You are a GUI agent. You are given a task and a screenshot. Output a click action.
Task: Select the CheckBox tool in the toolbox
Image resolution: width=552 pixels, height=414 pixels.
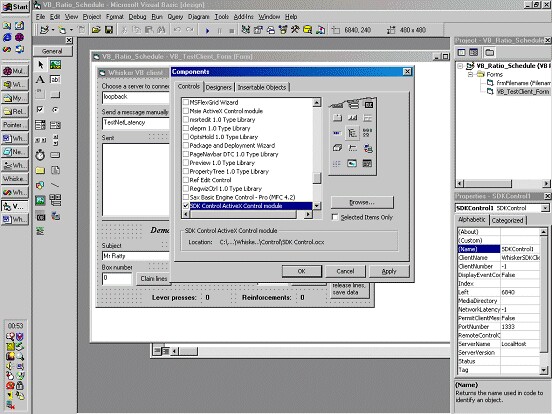(40, 109)
